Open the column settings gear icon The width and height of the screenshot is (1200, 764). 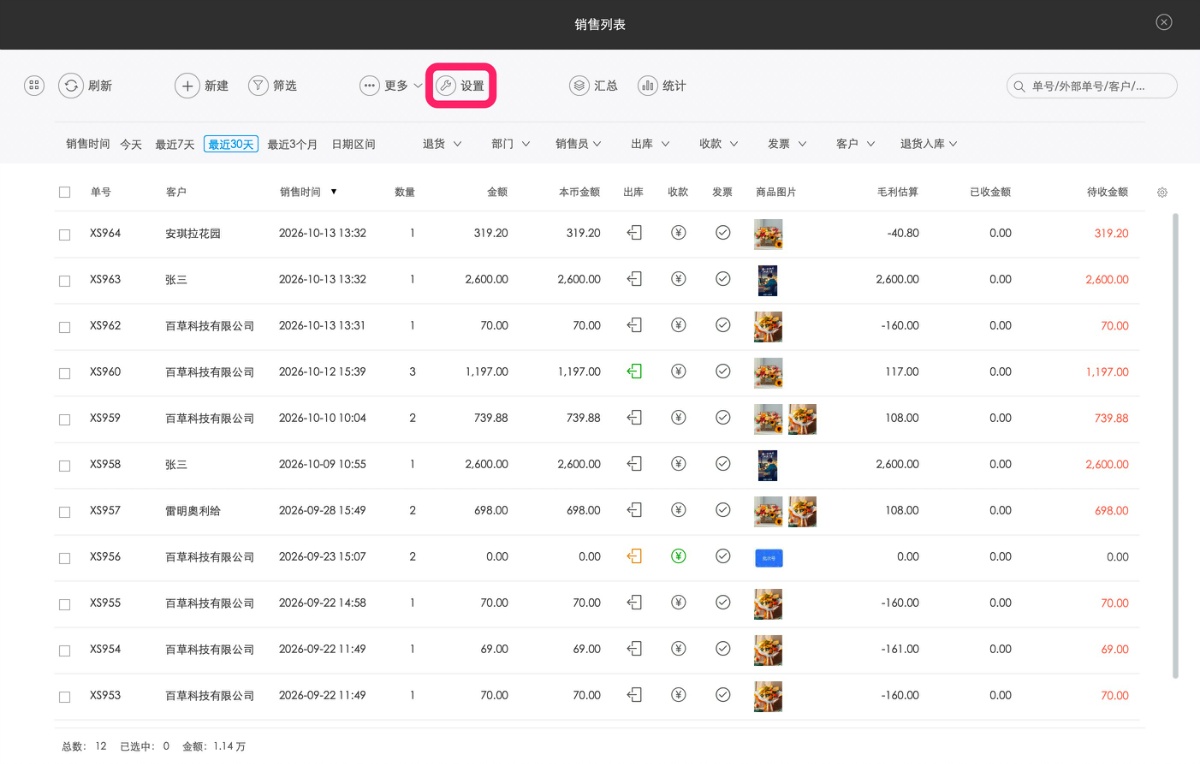[1162, 192]
